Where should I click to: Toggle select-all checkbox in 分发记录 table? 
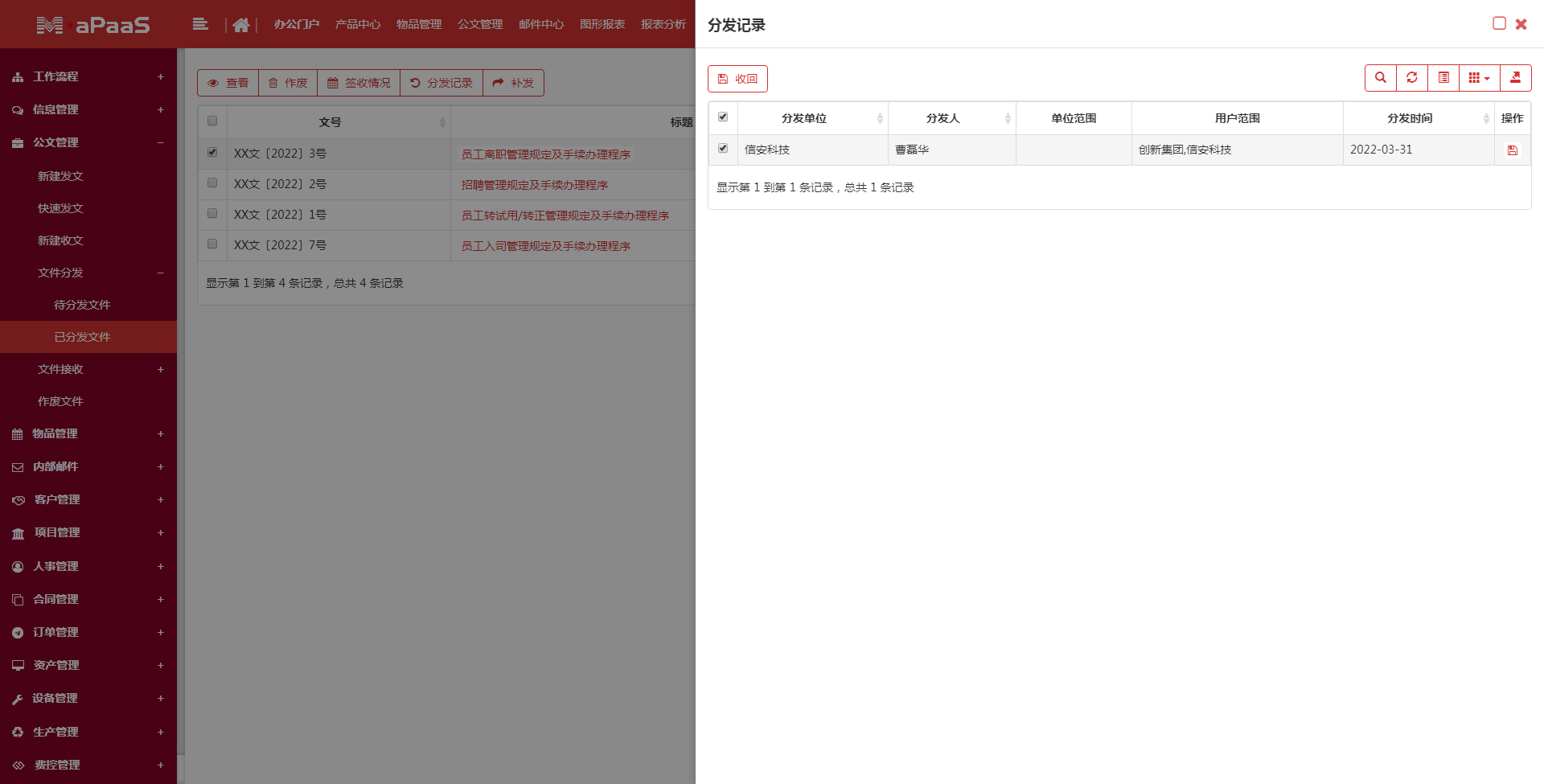723,117
